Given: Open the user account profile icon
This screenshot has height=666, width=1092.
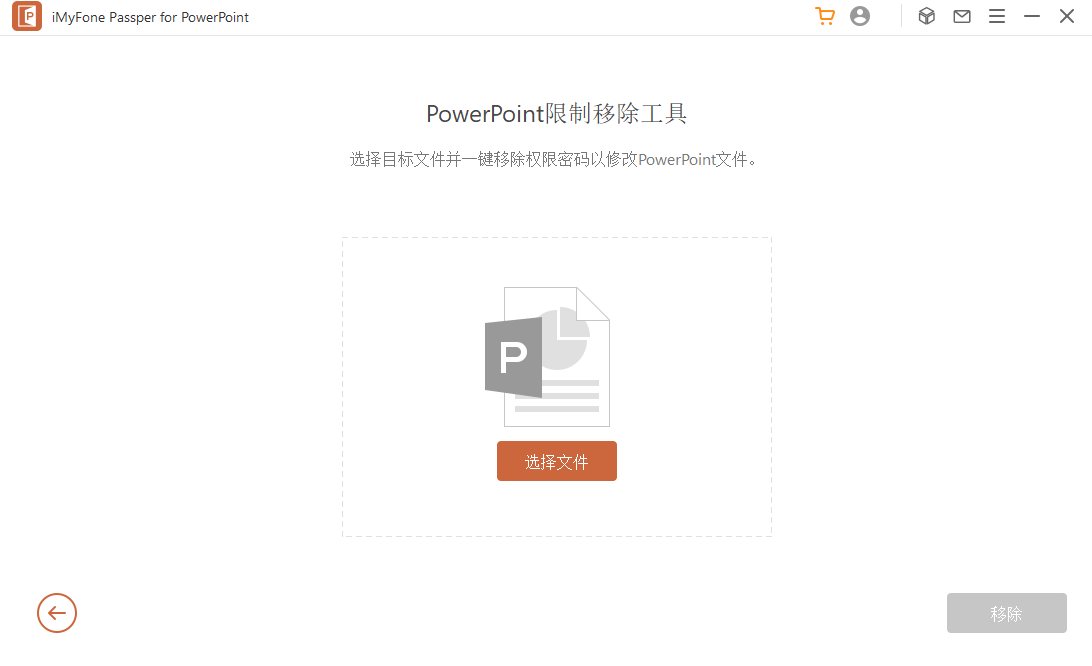Looking at the screenshot, I should click(x=860, y=17).
